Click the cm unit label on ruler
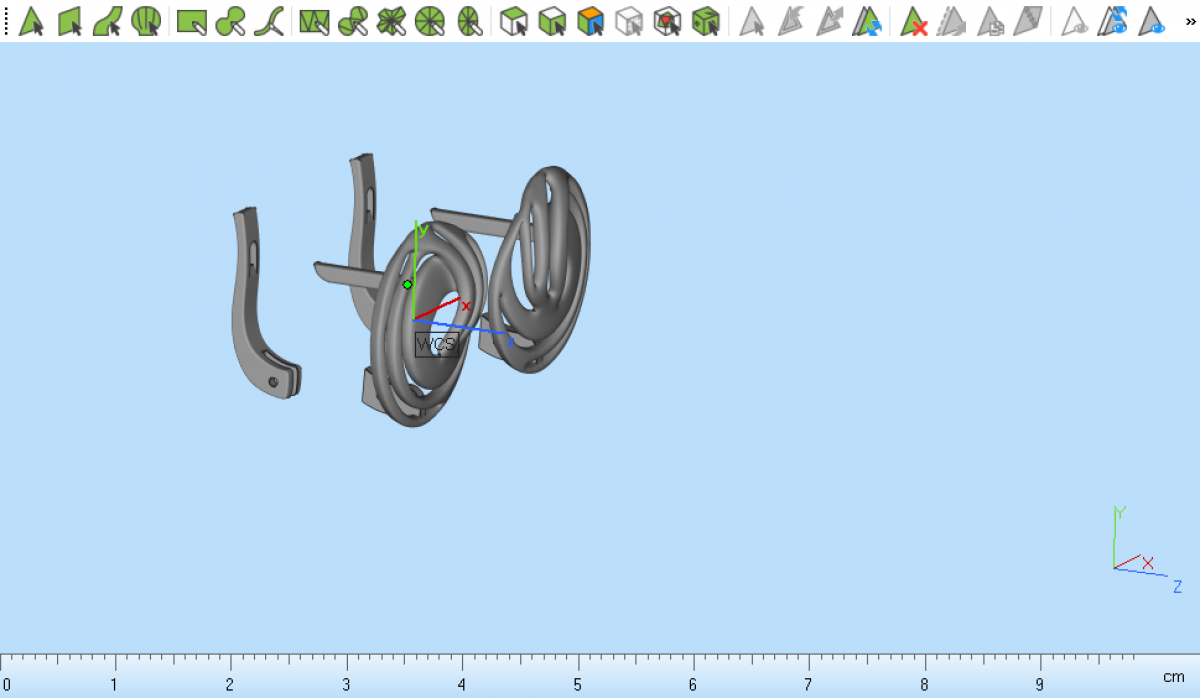The width and height of the screenshot is (1200, 698). (1173, 678)
